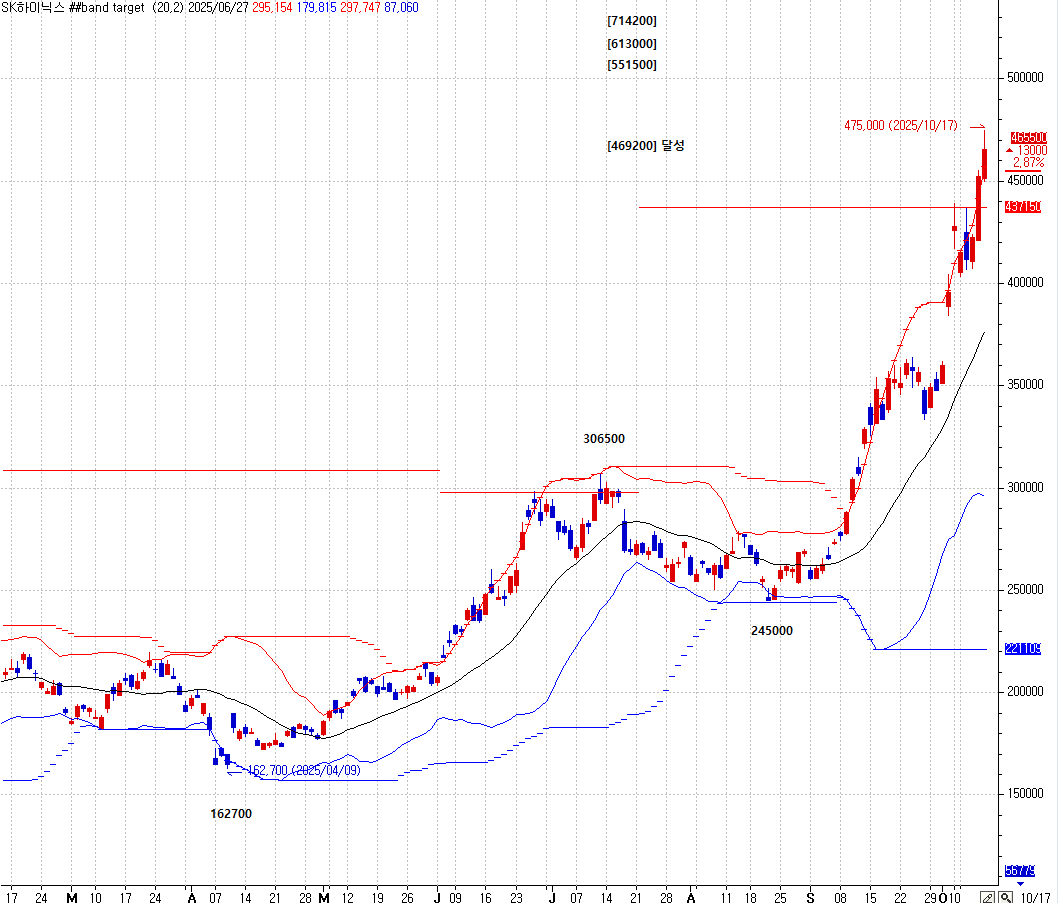Click the 500000 y-axis scale label
This screenshot has height=903, width=1058.
pyautogui.click(x=1027, y=78)
